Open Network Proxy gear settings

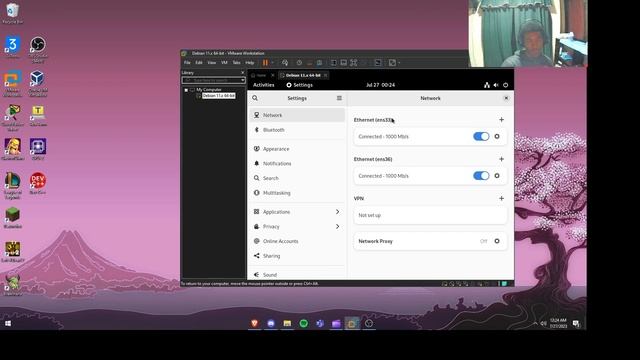point(497,241)
